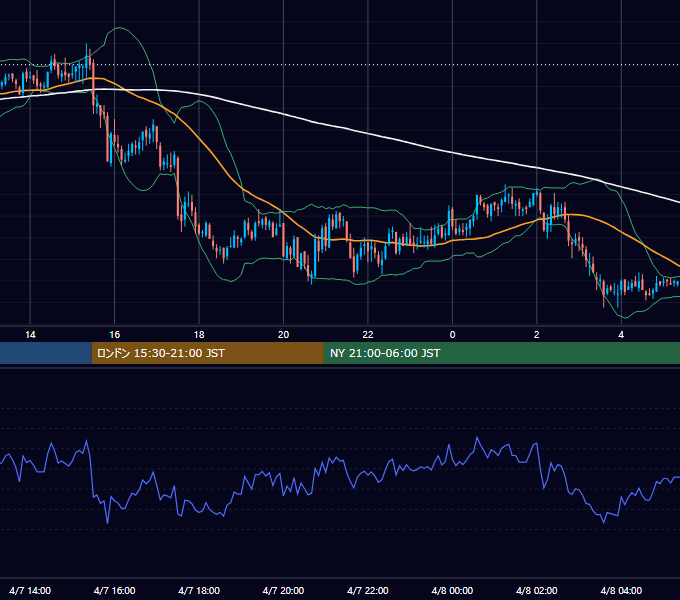This screenshot has width=680, height=600.
Task: Click the 4/8 04:00 date label
Action: tap(621, 590)
